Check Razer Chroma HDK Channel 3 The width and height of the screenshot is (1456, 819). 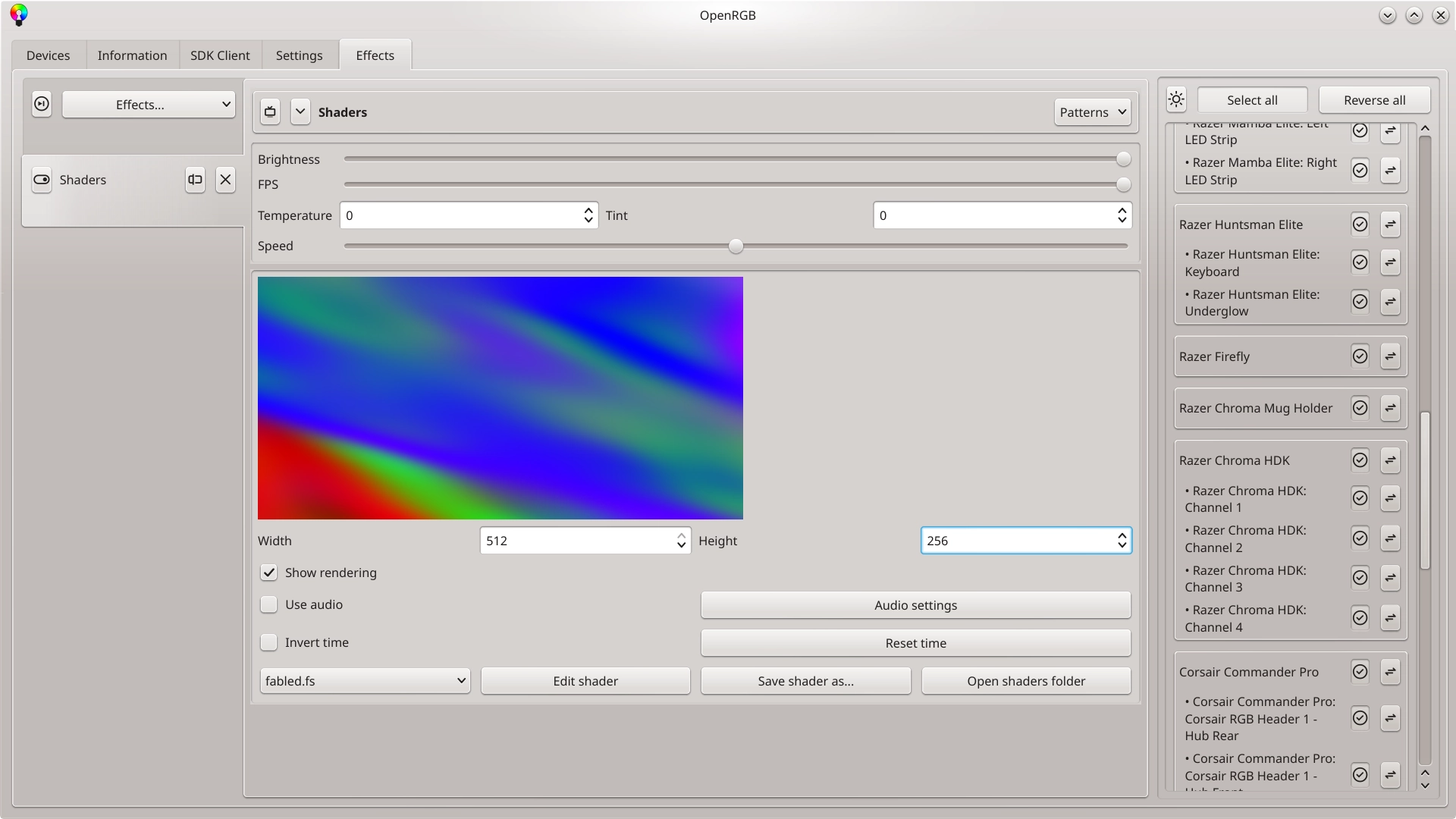click(x=1360, y=578)
